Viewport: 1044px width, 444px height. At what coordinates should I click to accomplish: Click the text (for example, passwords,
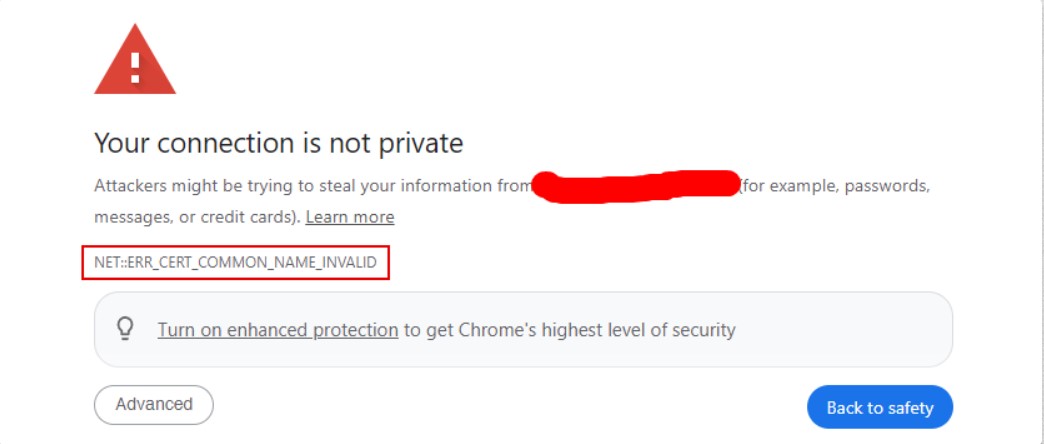point(835,186)
